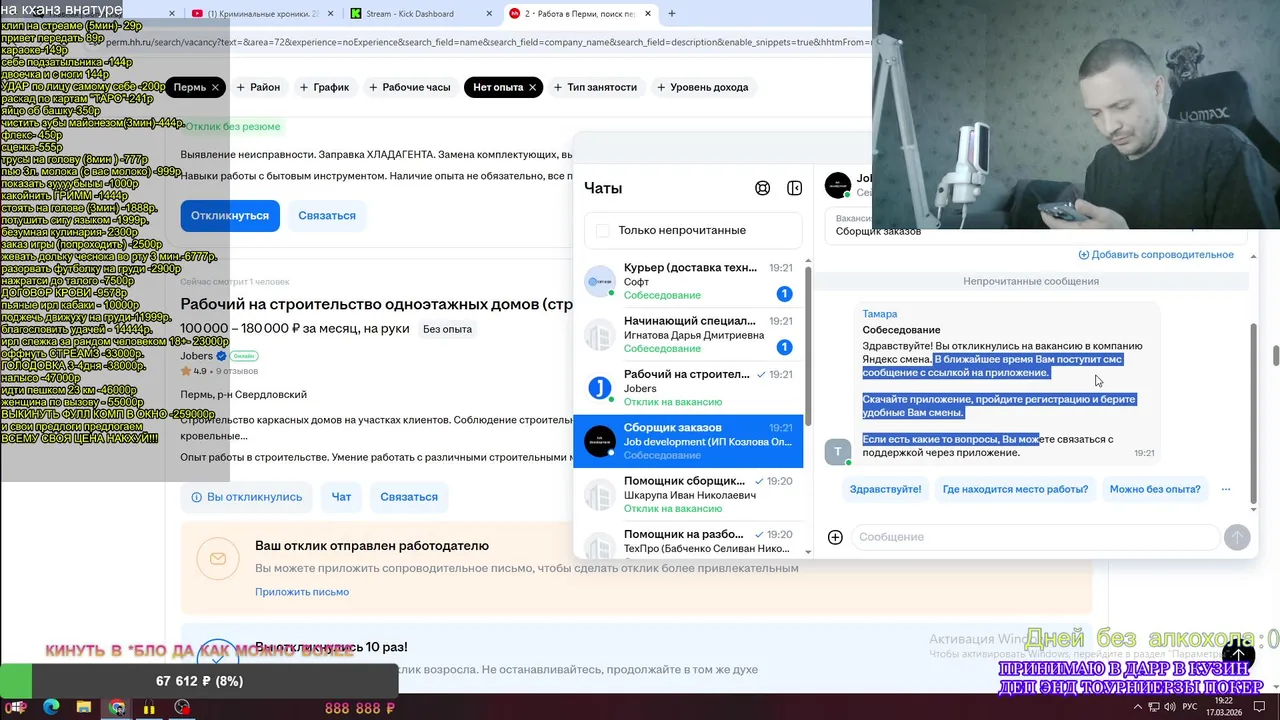Screen dimensions: 1280x720
Task: Switch to the Kick Dashboard tab
Action: [420, 14]
